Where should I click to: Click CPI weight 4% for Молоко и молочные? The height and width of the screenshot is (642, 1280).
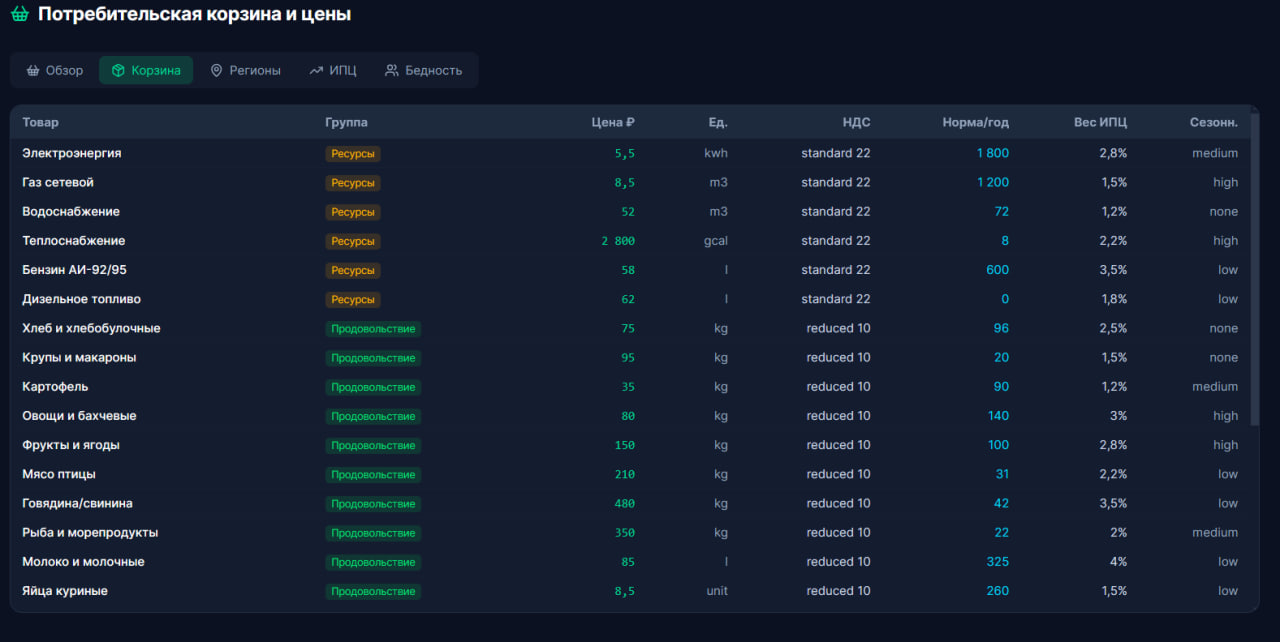pos(1117,562)
